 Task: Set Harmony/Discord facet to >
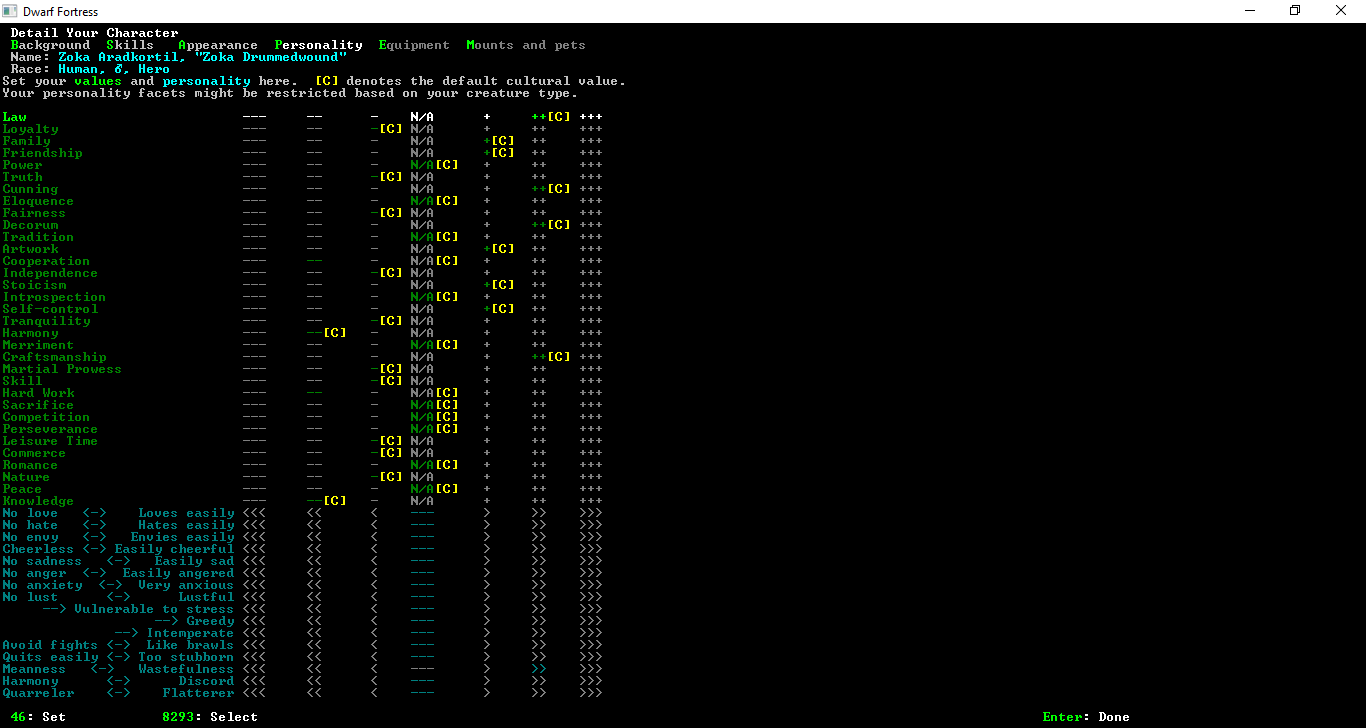(x=486, y=681)
